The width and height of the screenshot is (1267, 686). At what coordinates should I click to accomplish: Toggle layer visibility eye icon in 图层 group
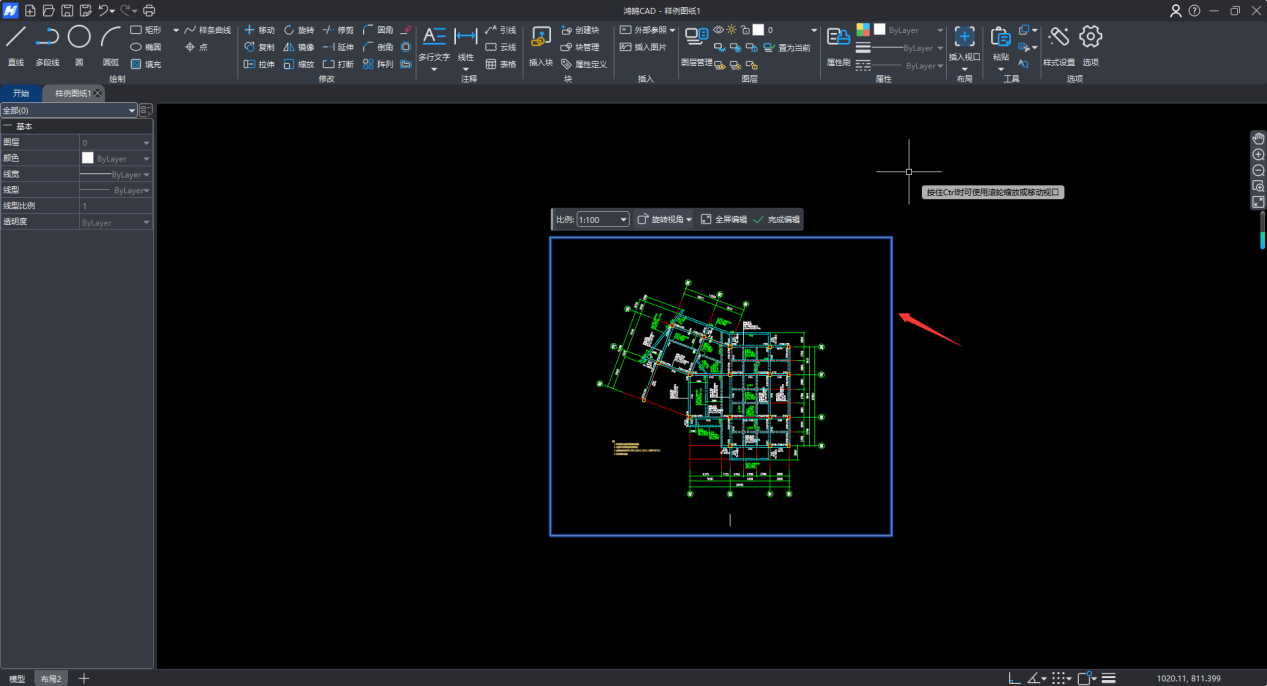(x=718, y=30)
